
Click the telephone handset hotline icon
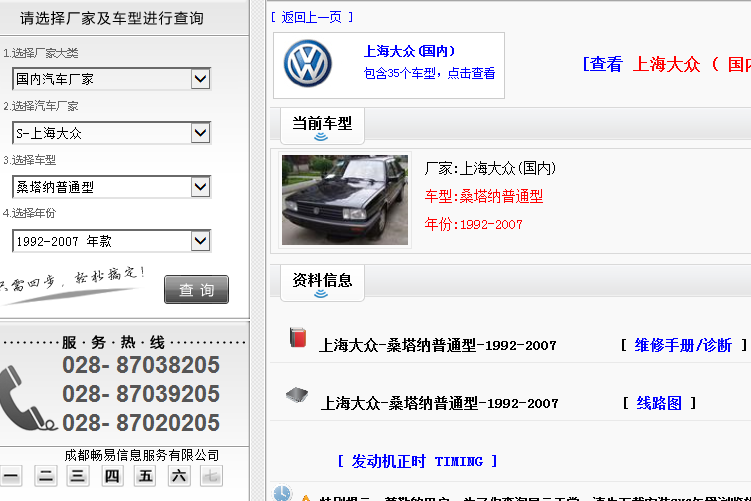[27, 399]
